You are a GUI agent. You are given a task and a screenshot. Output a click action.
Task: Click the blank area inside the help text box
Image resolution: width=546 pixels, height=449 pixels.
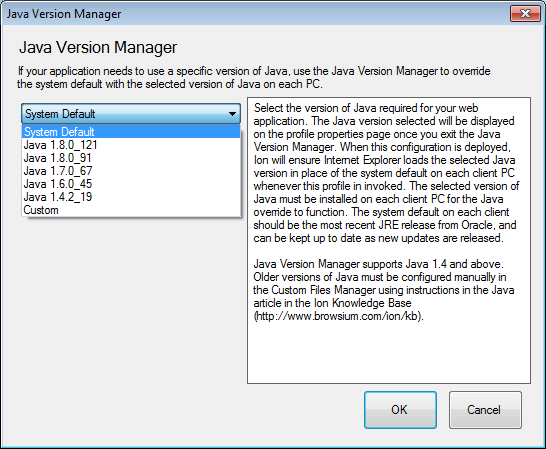pos(389,352)
